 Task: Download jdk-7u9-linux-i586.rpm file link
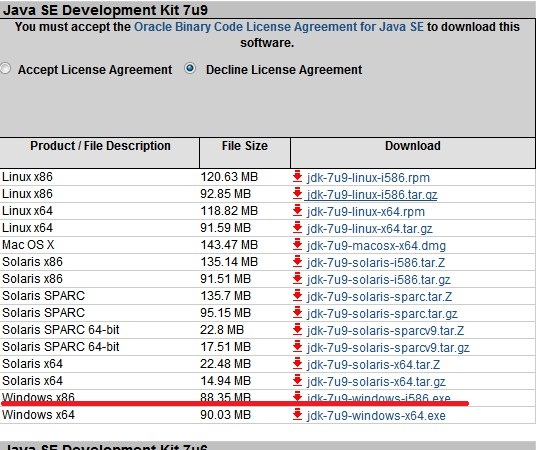click(x=368, y=178)
